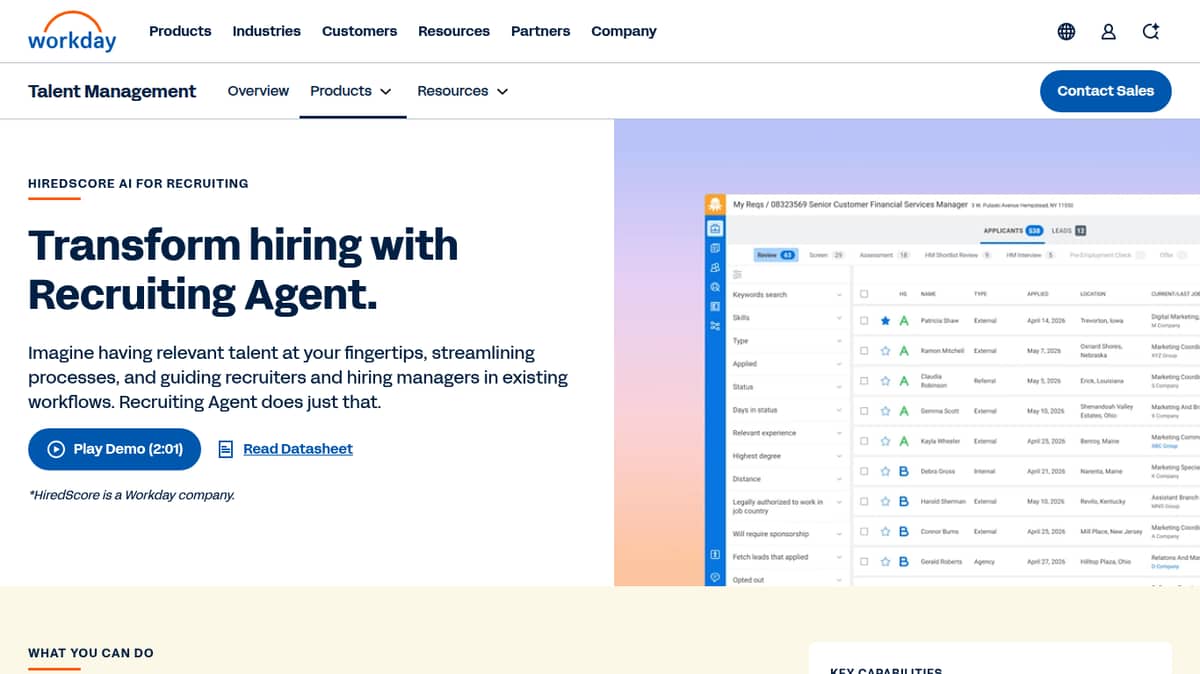Open the Customers menu
Image resolution: width=1200 pixels, height=674 pixels.
359,31
